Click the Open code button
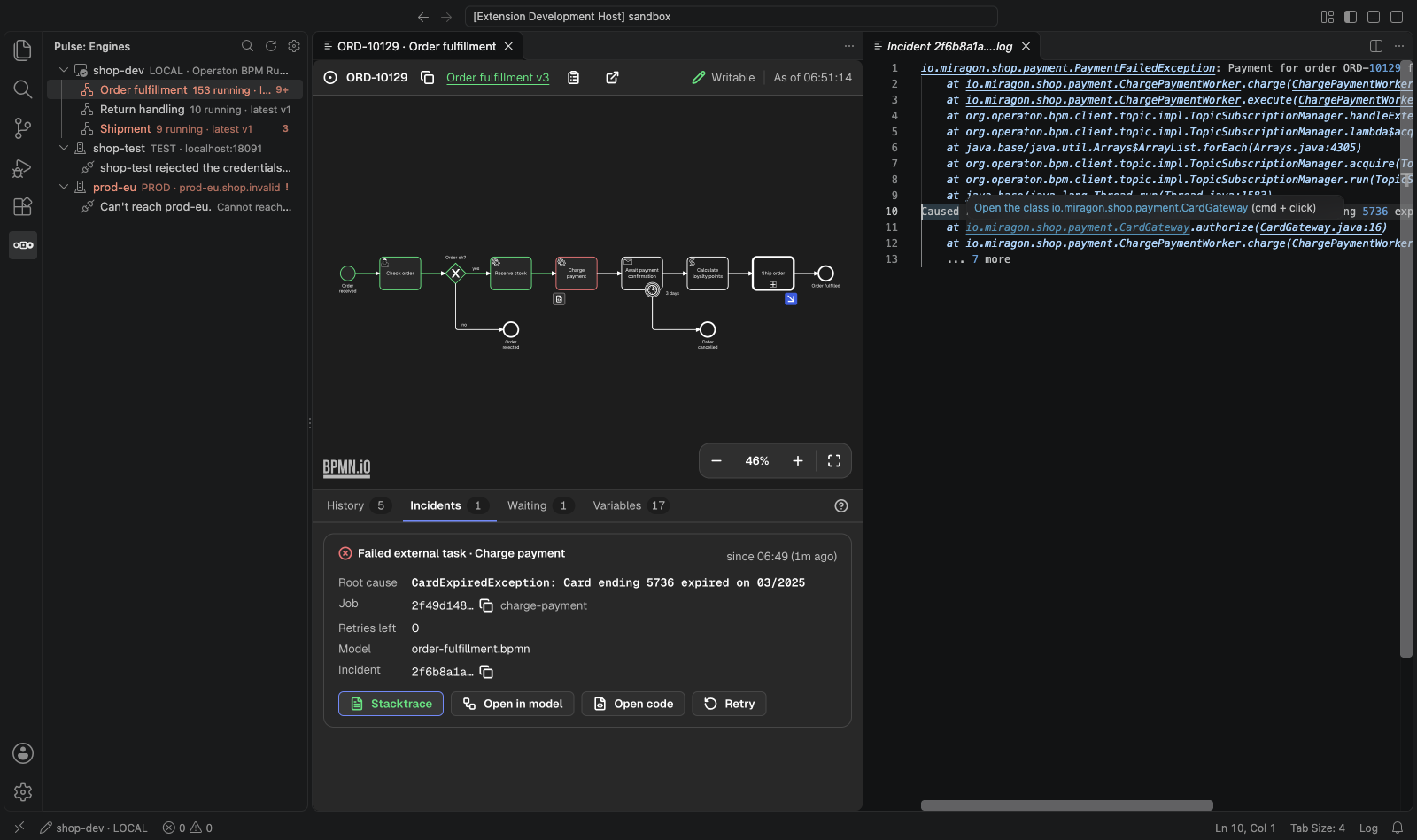This screenshot has height=840, width=1417. click(x=633, y=704)
